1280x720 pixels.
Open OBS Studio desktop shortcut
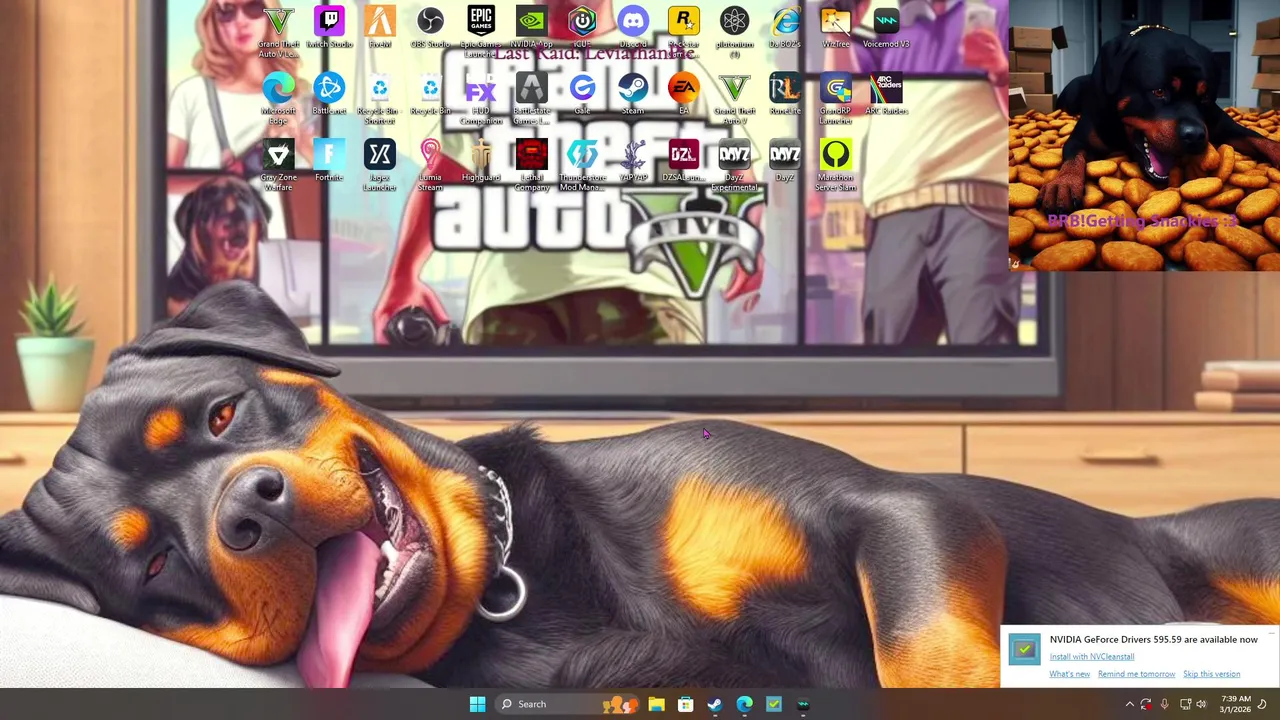(x=430, y=27)
